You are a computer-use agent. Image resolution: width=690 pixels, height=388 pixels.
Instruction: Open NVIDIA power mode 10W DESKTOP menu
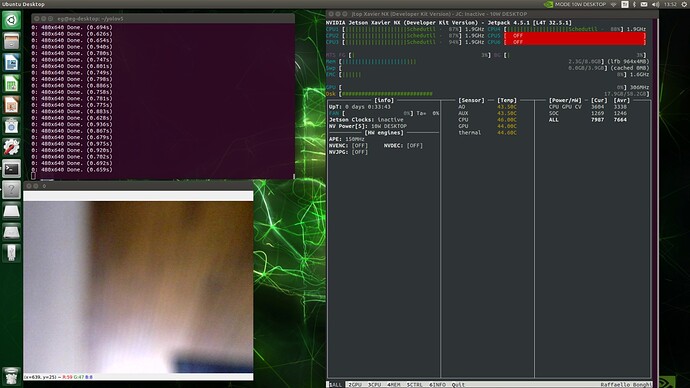pos(575,4)
